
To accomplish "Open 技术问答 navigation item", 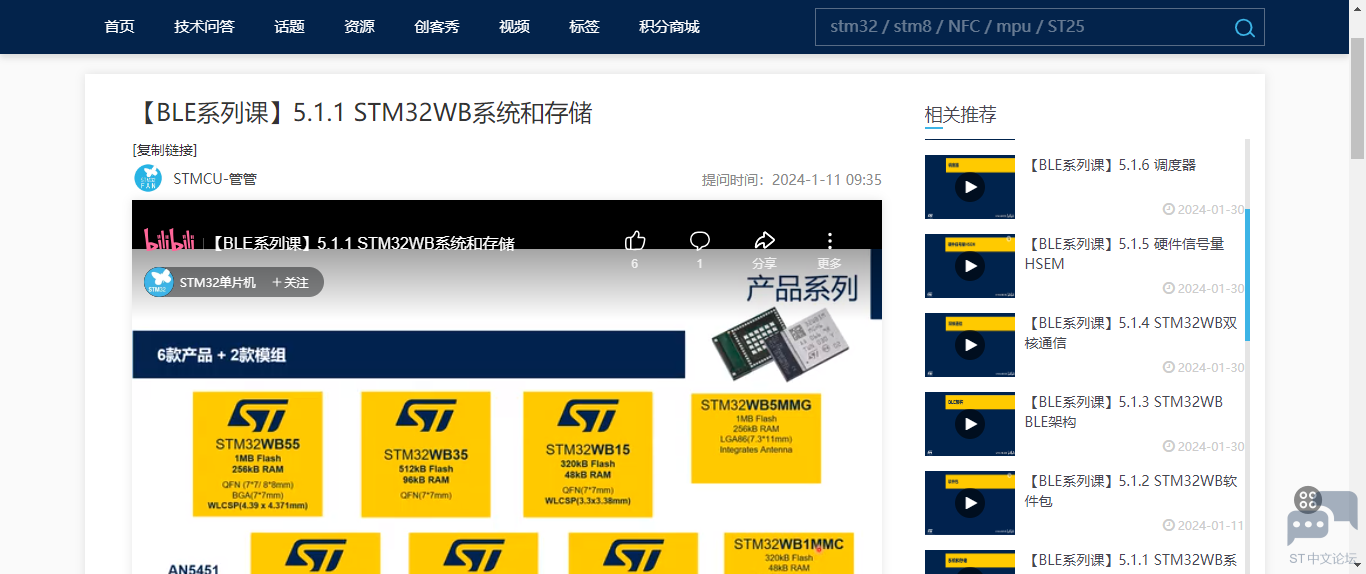I will pos(204,27).
